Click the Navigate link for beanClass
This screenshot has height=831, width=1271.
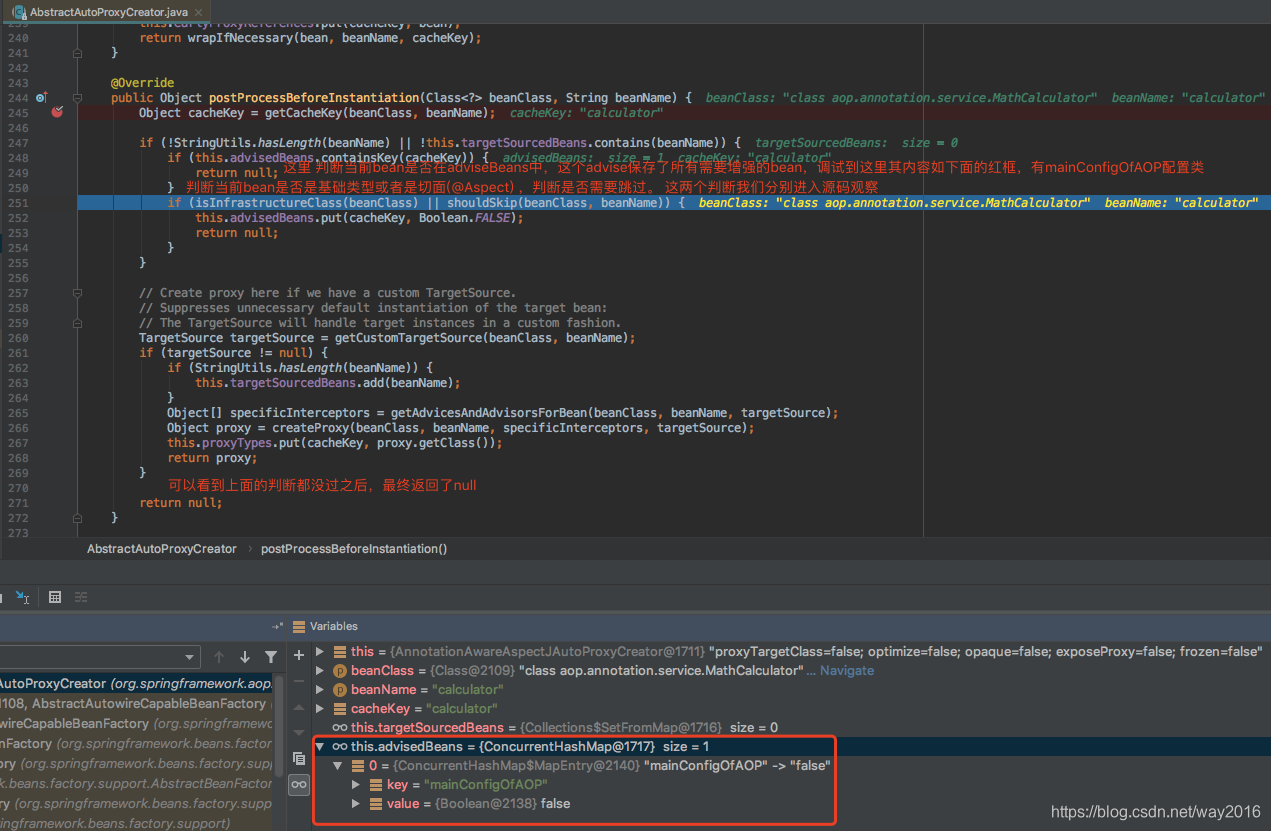[x=847, y=670]
